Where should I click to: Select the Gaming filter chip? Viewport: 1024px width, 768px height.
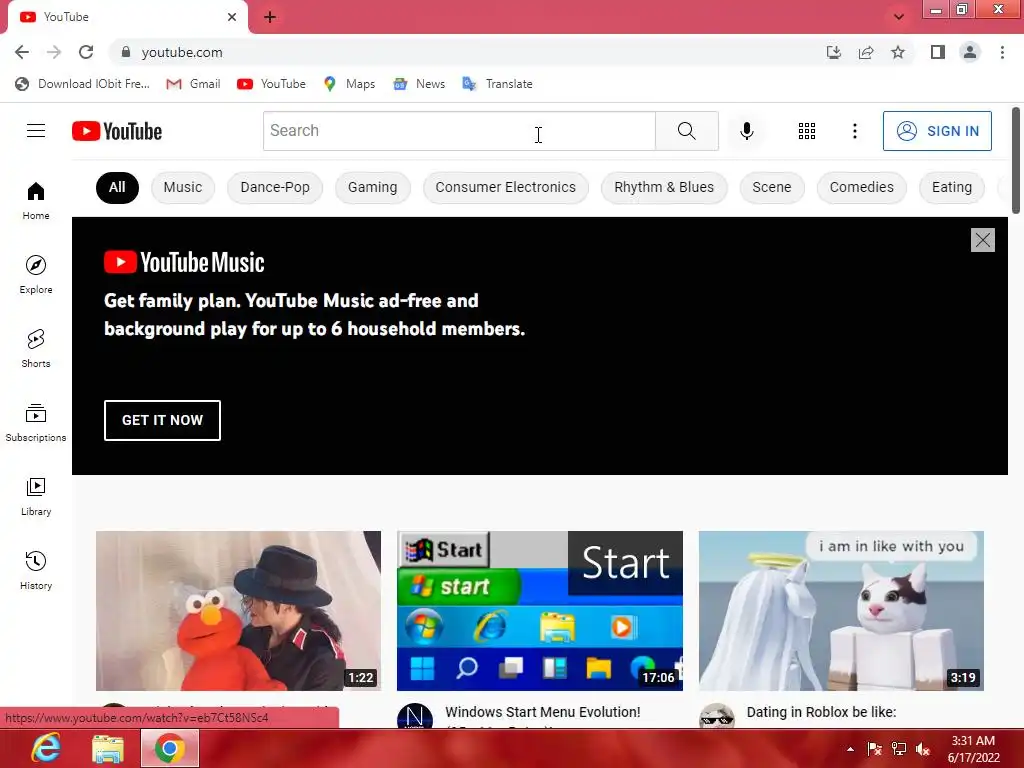(372, 187)
